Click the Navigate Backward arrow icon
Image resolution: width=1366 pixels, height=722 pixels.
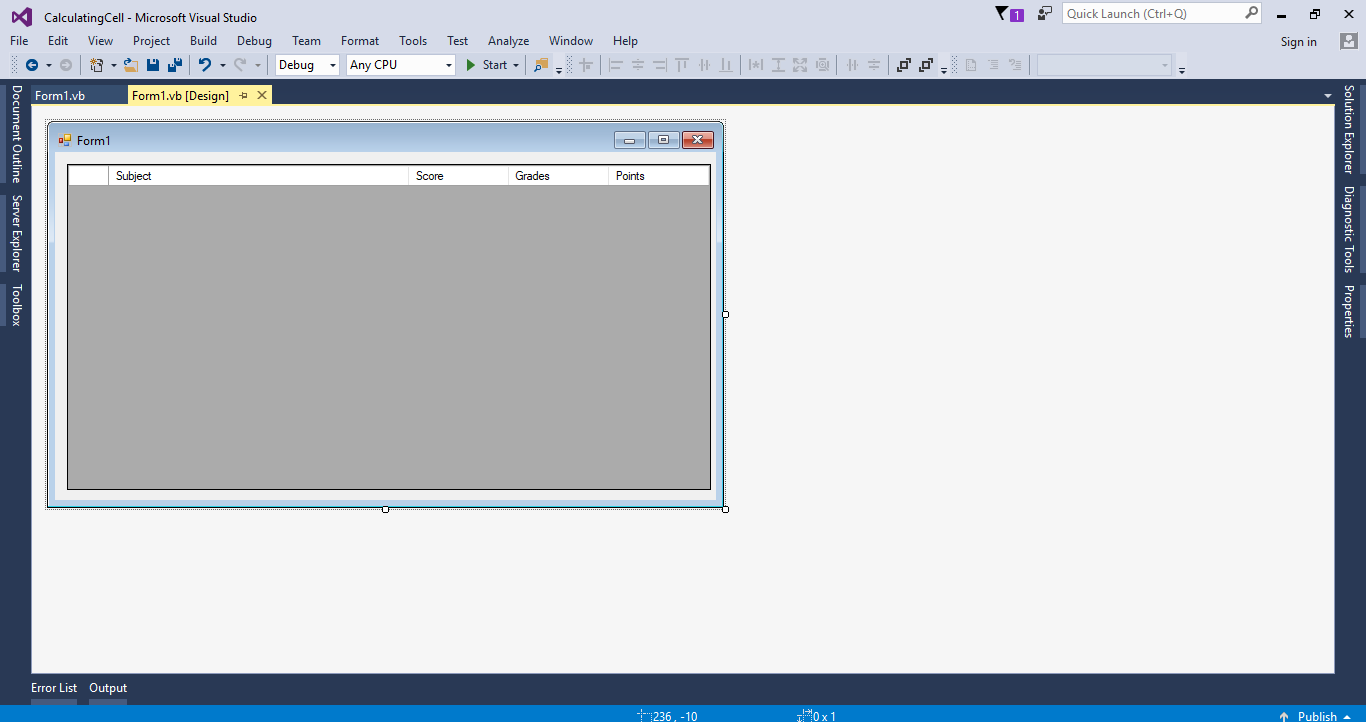[32, 65]
